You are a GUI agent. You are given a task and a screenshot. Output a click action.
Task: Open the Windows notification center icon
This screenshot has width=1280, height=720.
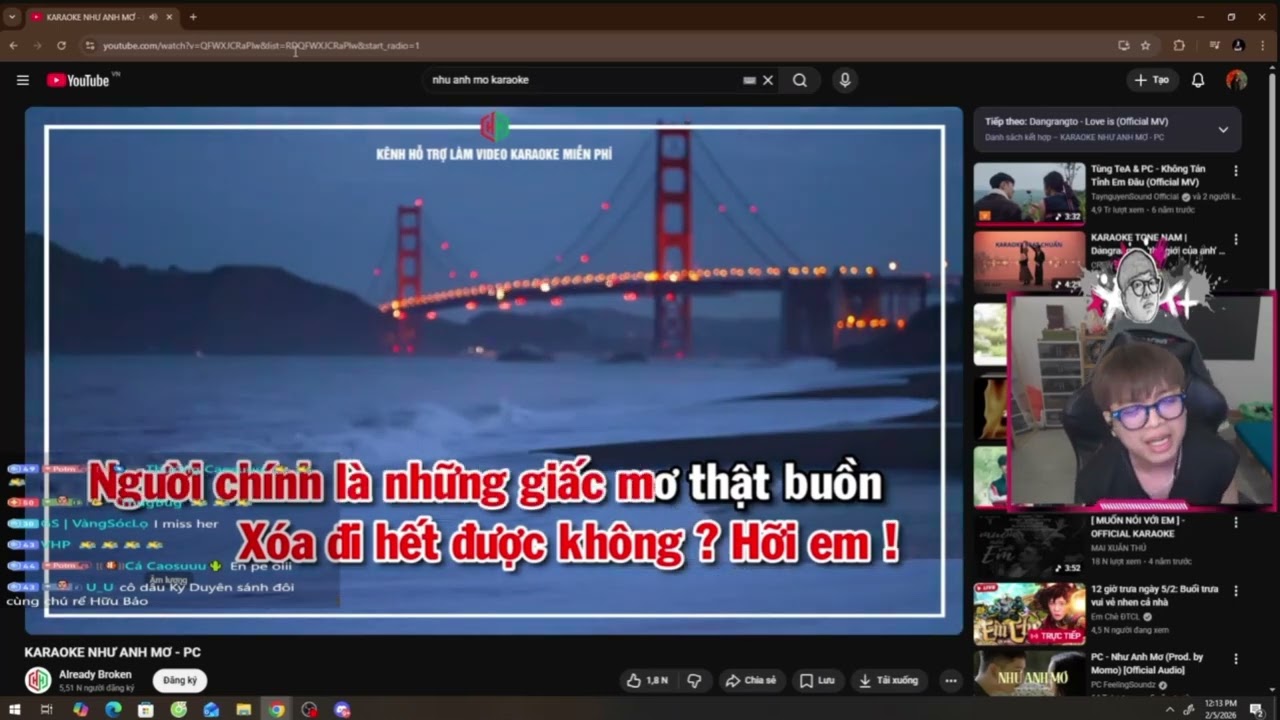(x=1257, y=710)
